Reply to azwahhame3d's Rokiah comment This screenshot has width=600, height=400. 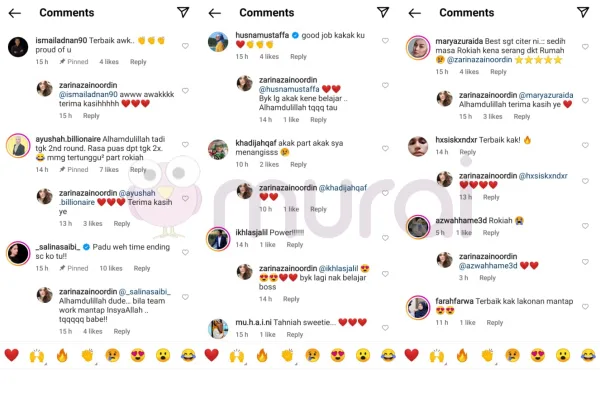(491, 233)
